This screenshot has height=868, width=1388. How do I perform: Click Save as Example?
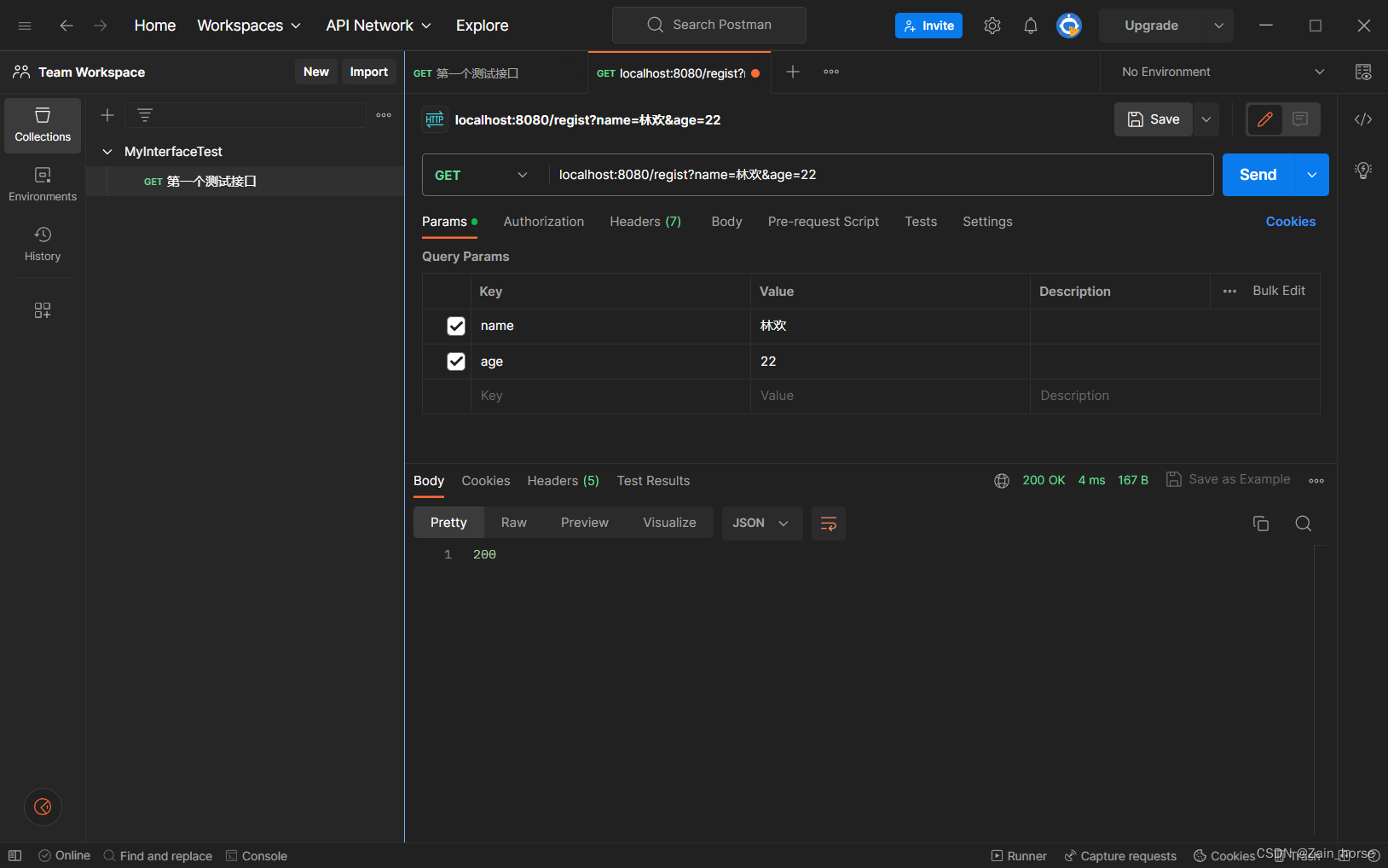click(x=1229, y=479)
